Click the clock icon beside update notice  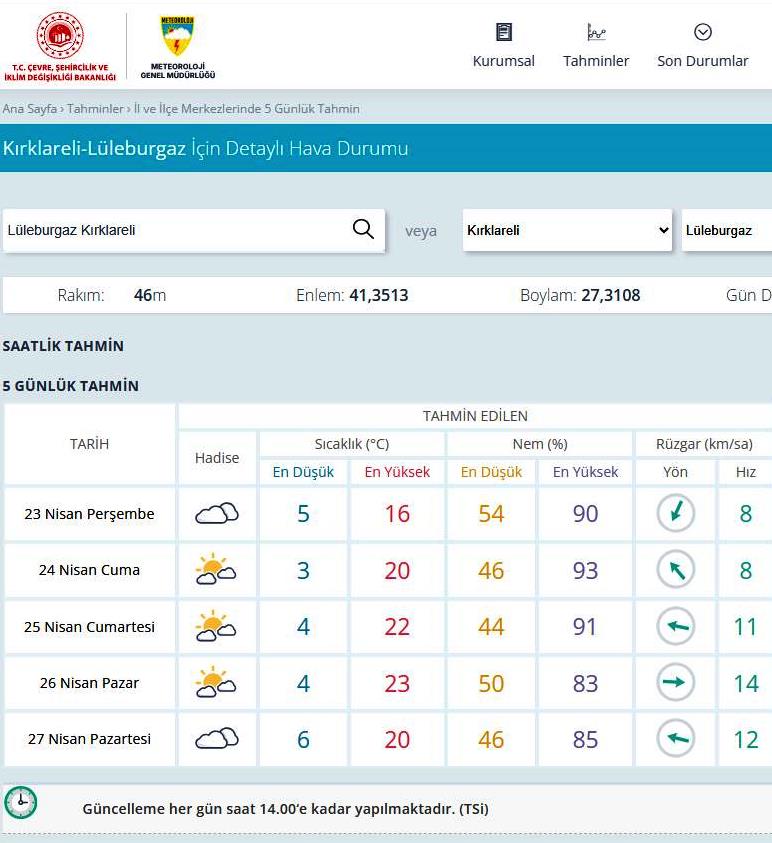[x=20, y=803]
